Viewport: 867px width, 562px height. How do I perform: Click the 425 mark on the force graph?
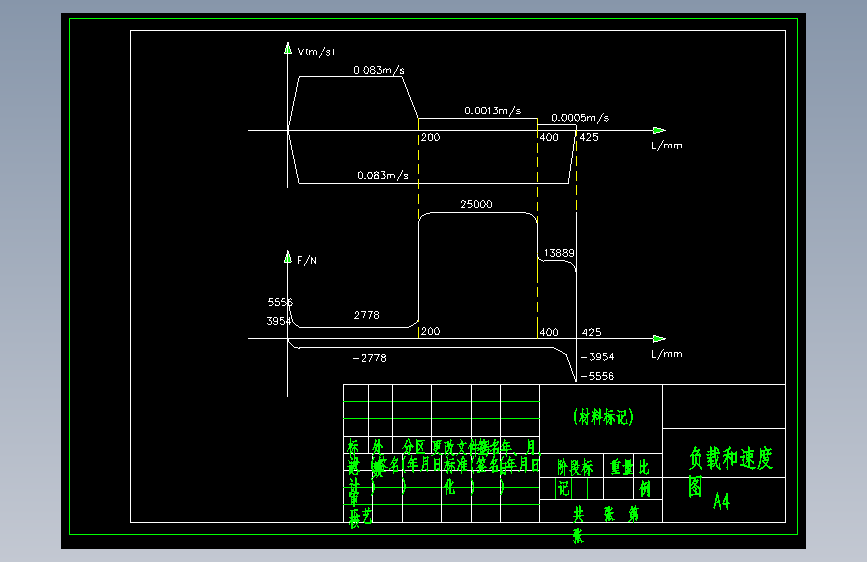tap(591, 332)
